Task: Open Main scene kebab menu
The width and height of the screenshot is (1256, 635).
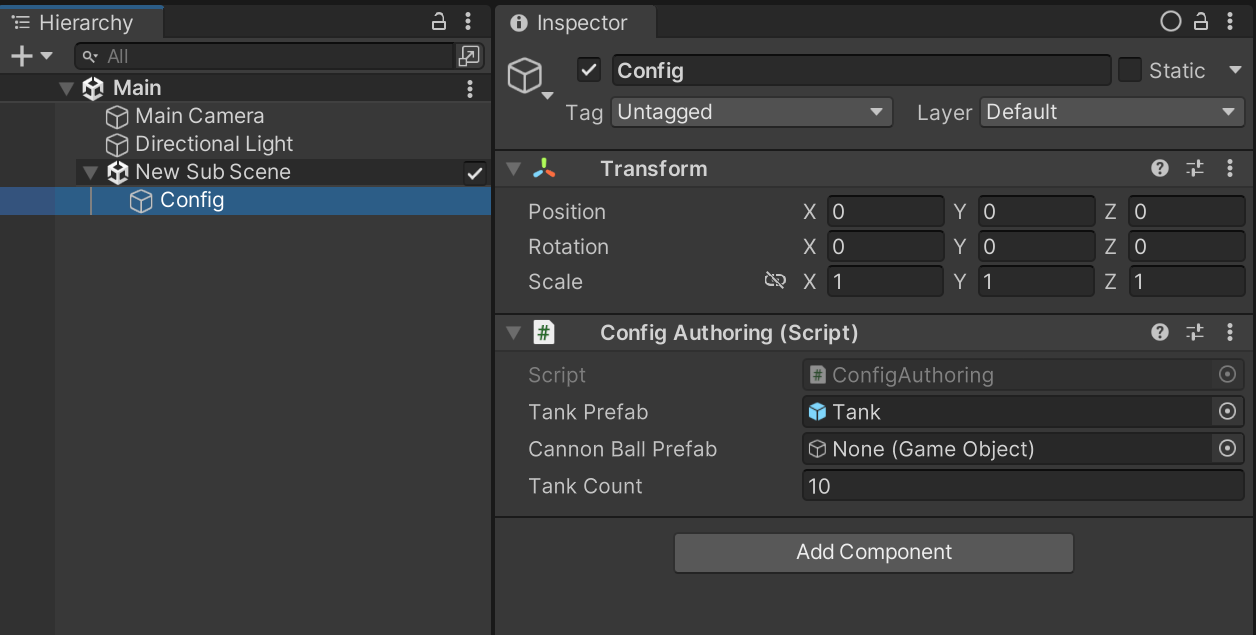Action: coord(470,89)
